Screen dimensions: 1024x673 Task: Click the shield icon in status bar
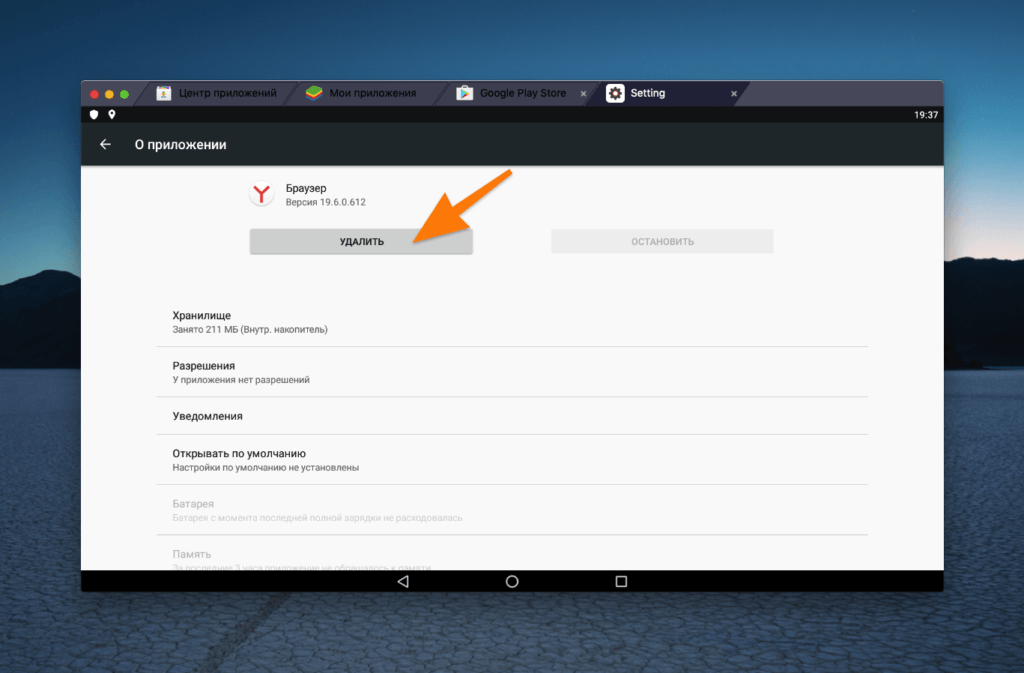[94, 114]
